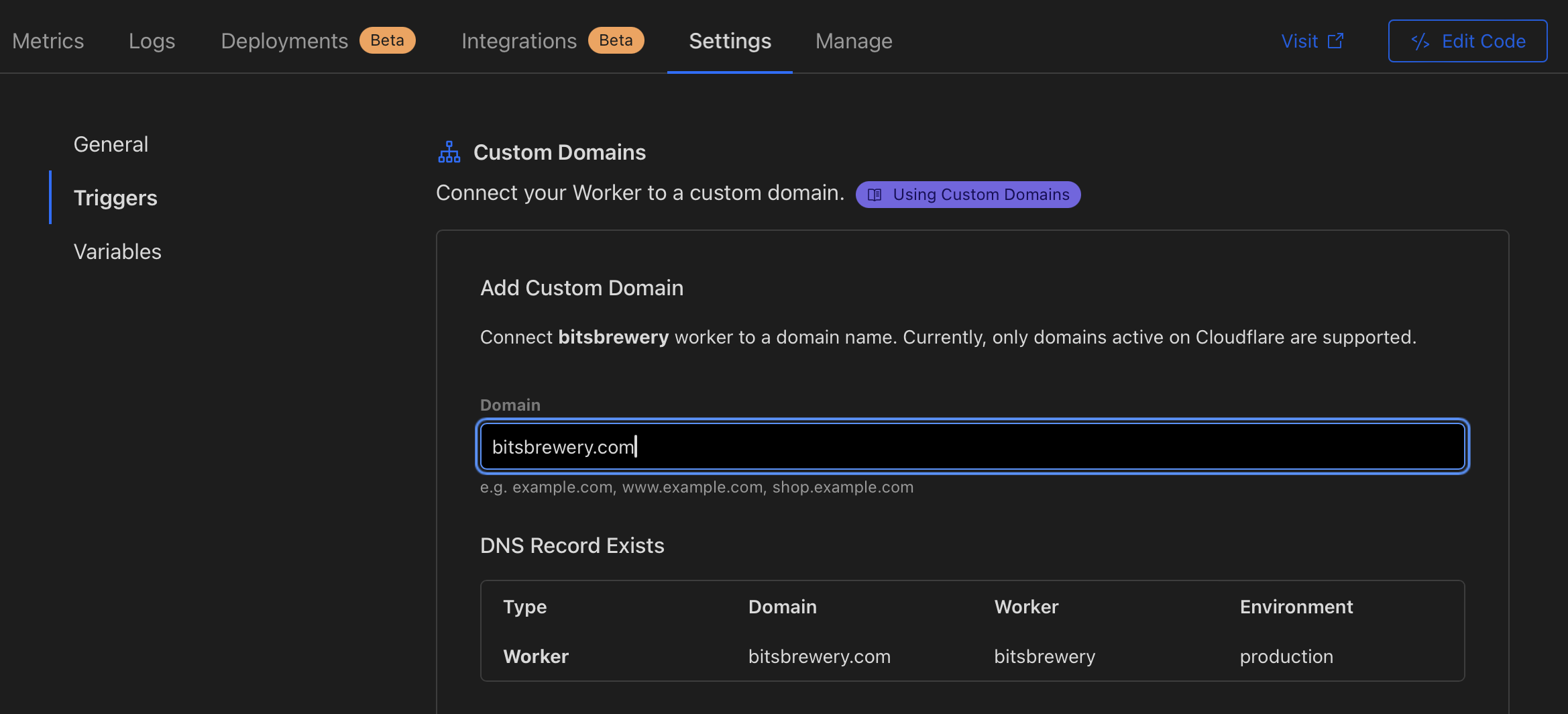This screenshot has width=1568, height=714.
Task: Click the Type column header
Action: click(525, 607)
